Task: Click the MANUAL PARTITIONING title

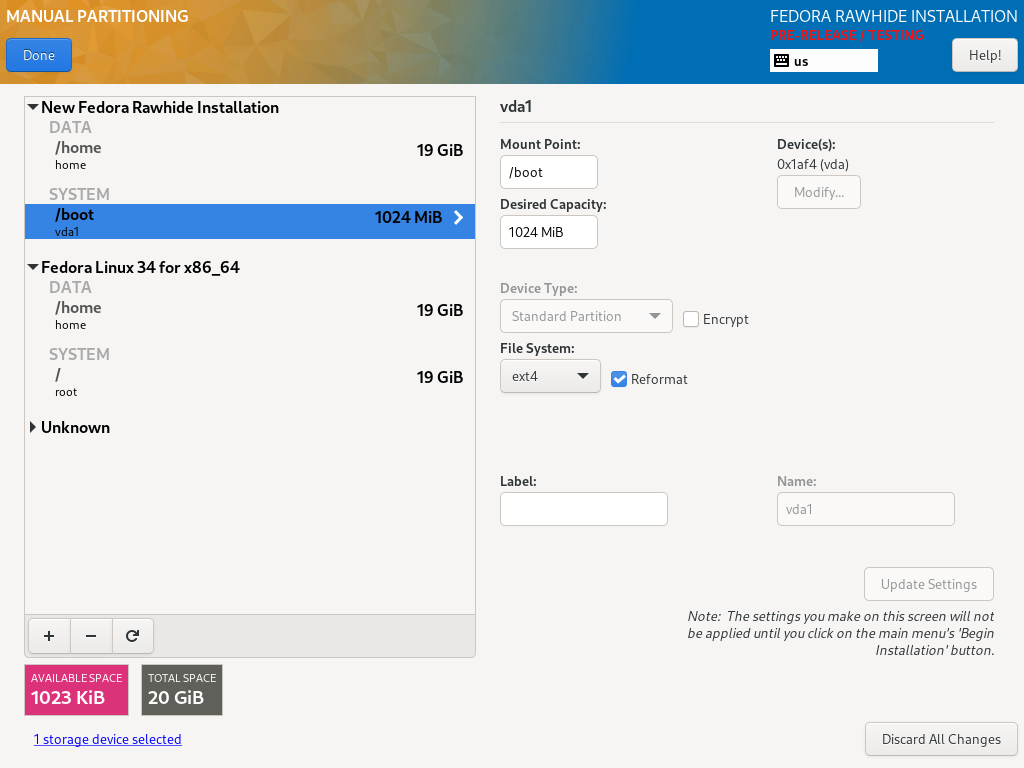Action: tap(97, 16)
